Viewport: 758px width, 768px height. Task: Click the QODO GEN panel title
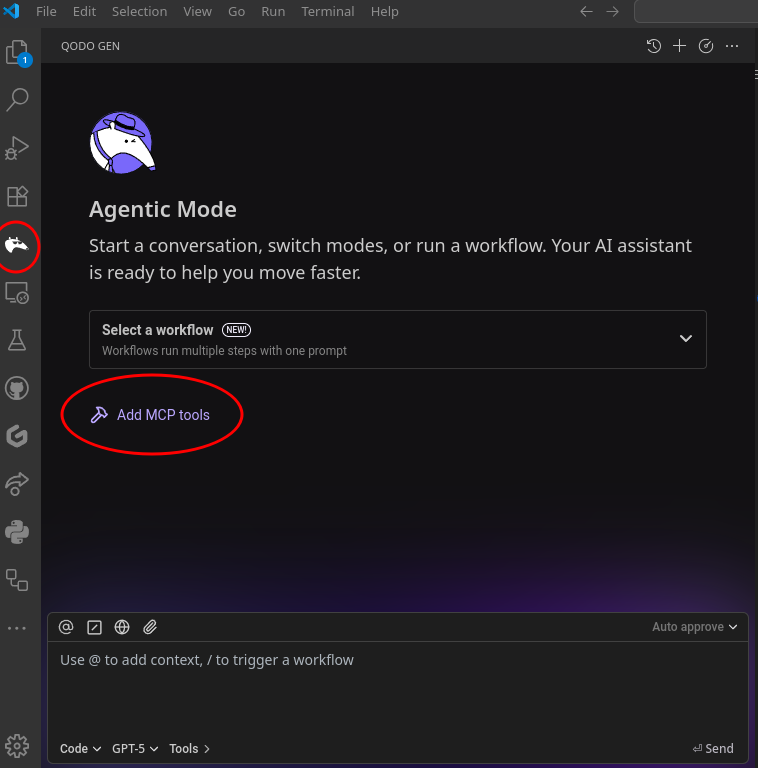pyautogui.click(x=90, y=46)
